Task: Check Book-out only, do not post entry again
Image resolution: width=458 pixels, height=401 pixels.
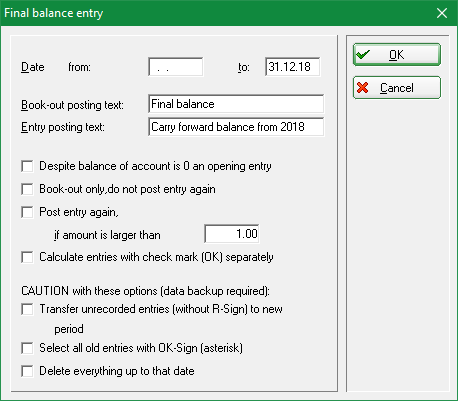Action: pos(27,189)
